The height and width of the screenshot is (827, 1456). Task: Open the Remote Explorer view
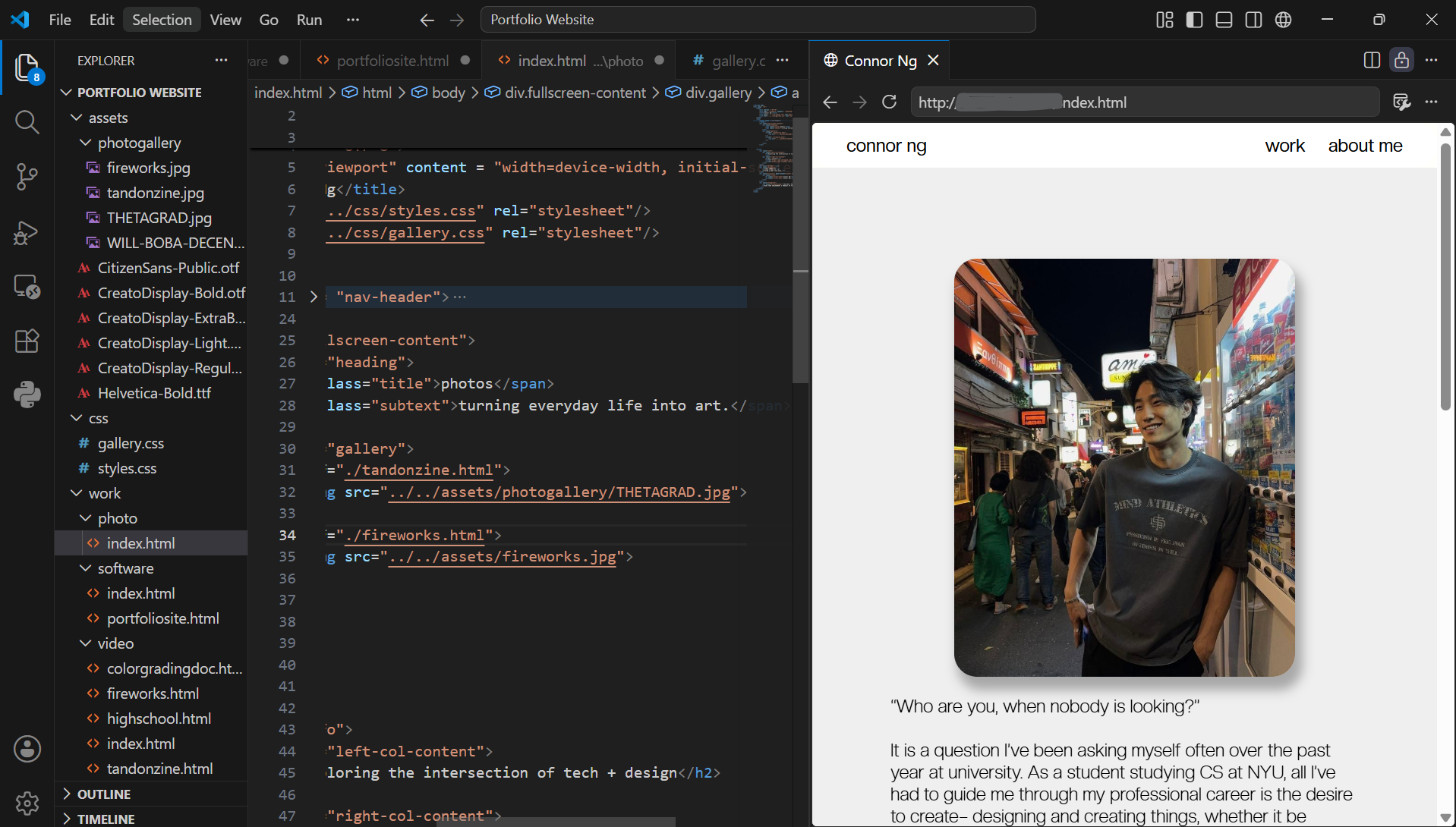(27, 287)
